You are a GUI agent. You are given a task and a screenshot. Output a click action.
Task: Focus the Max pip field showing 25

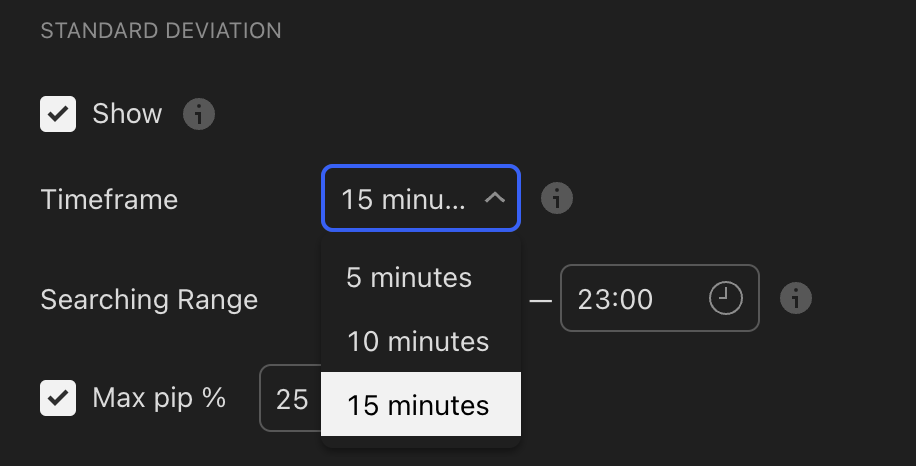click(x=290, y=398)
